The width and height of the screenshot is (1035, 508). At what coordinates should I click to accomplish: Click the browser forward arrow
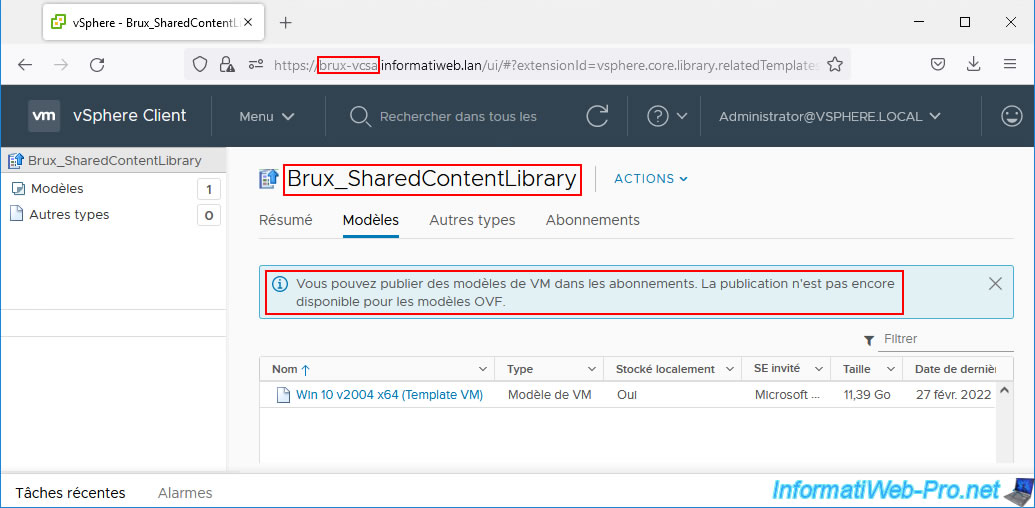(x=61, y=65)
